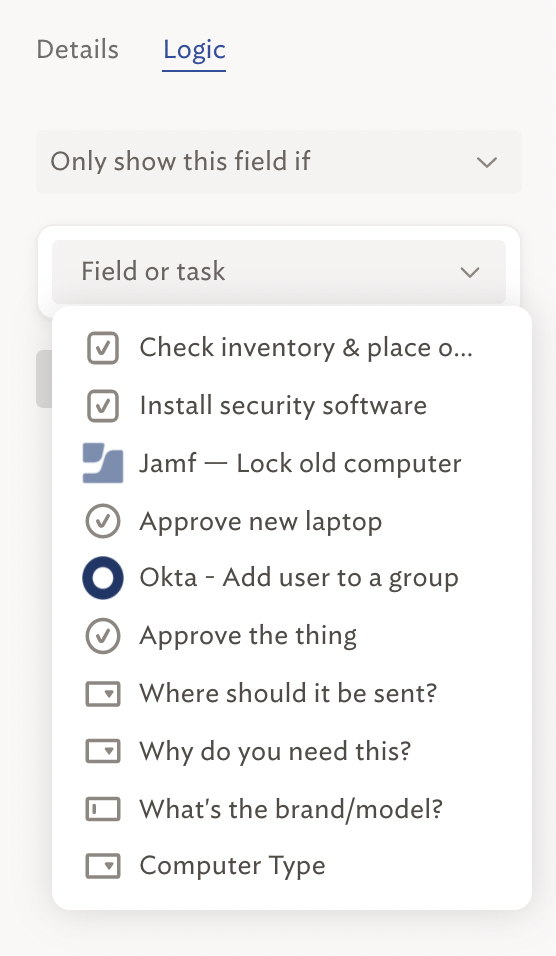
Task: Click the chevron on 'Only show this field if'
Action: 486,163
